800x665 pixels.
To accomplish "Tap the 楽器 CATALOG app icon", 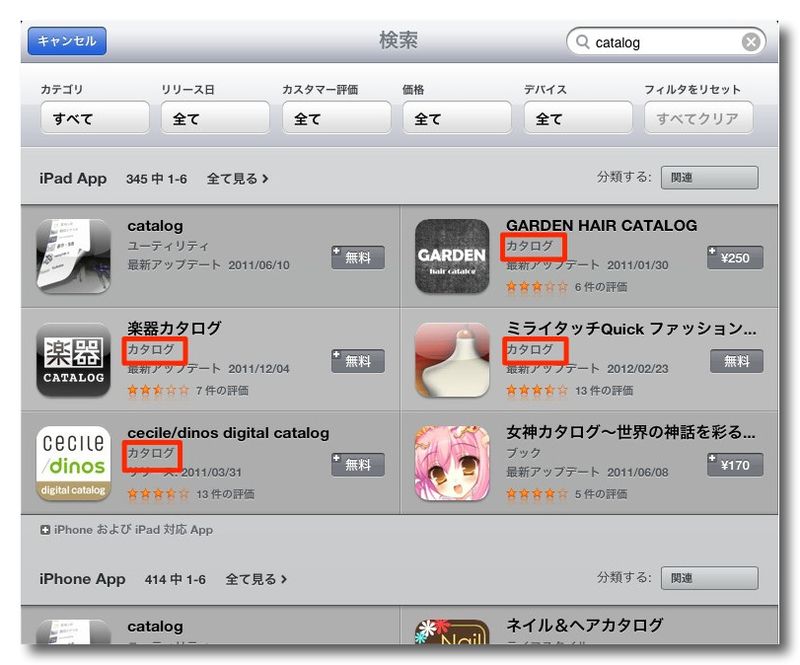I will (x=73, y=360).
